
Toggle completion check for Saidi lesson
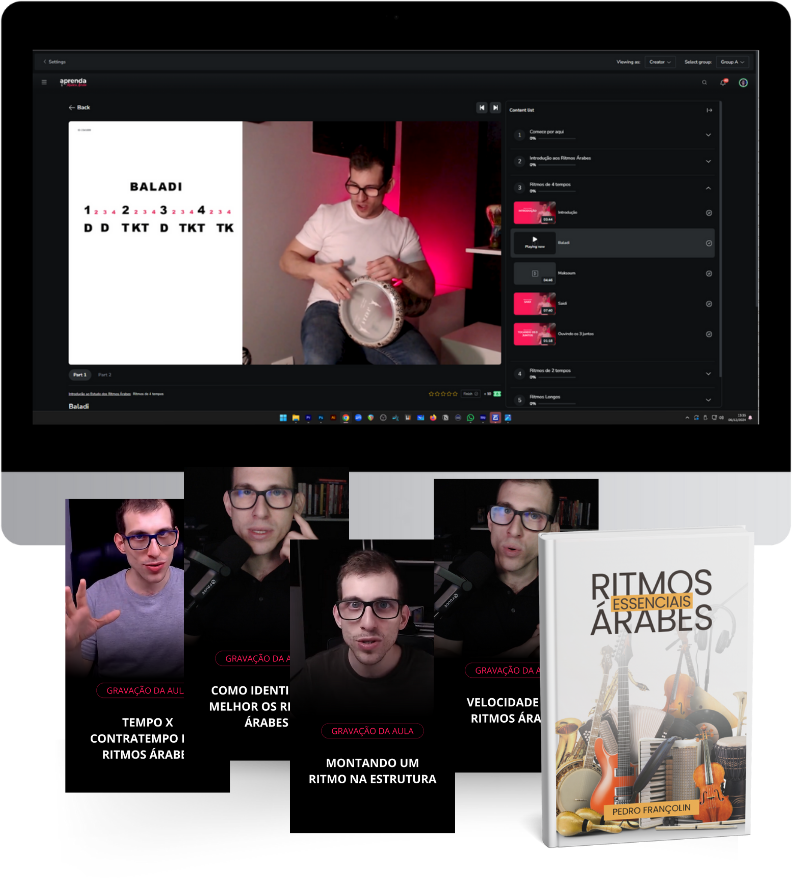709,304
